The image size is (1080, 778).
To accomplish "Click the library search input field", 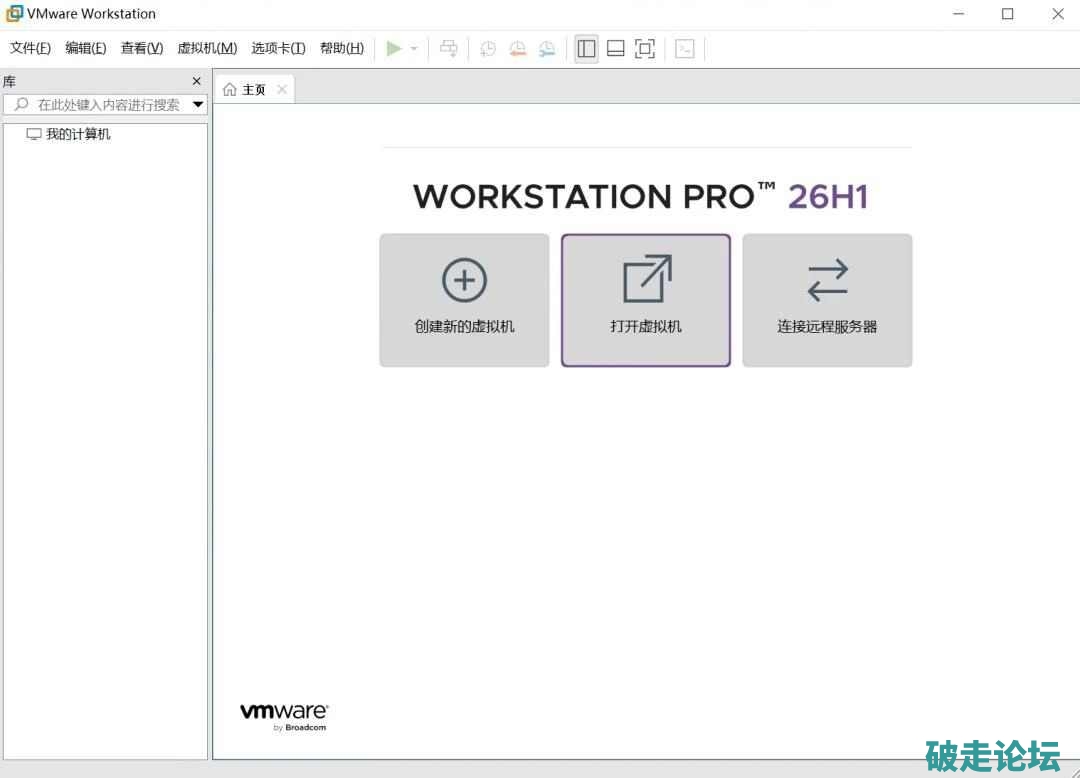I will [x=105, y=105].
